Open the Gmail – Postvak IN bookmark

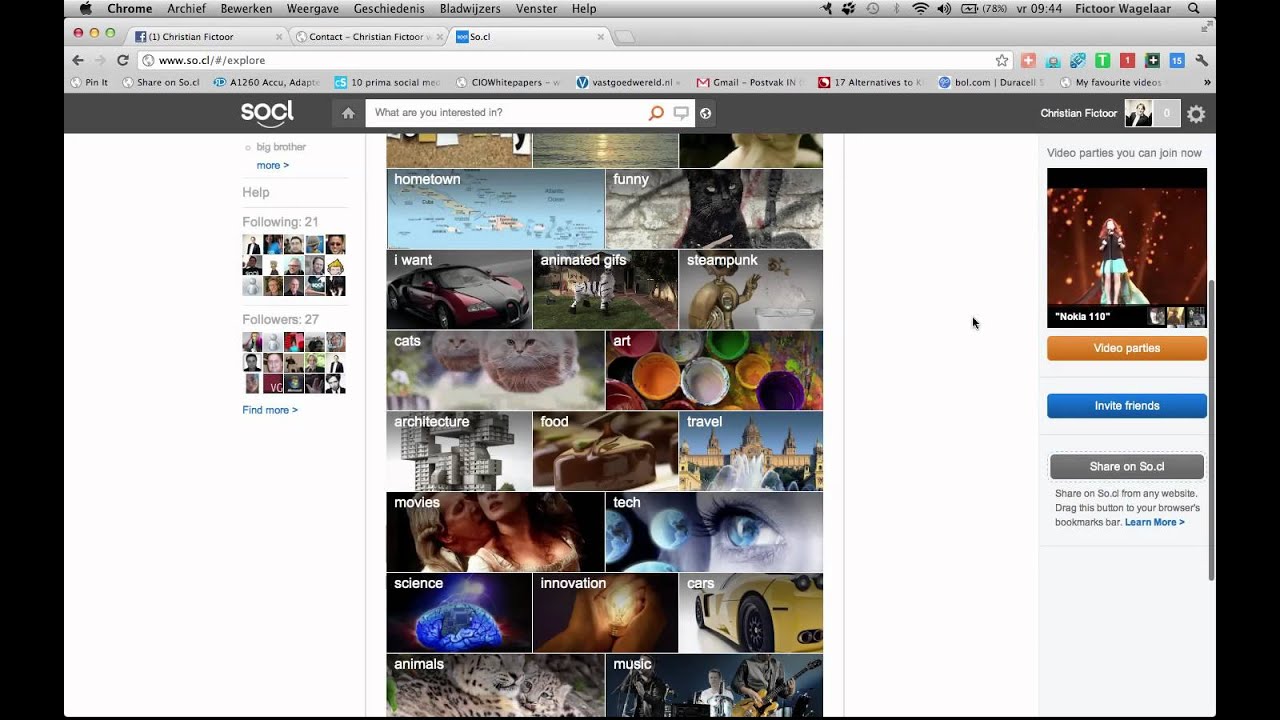pos(752,82)
